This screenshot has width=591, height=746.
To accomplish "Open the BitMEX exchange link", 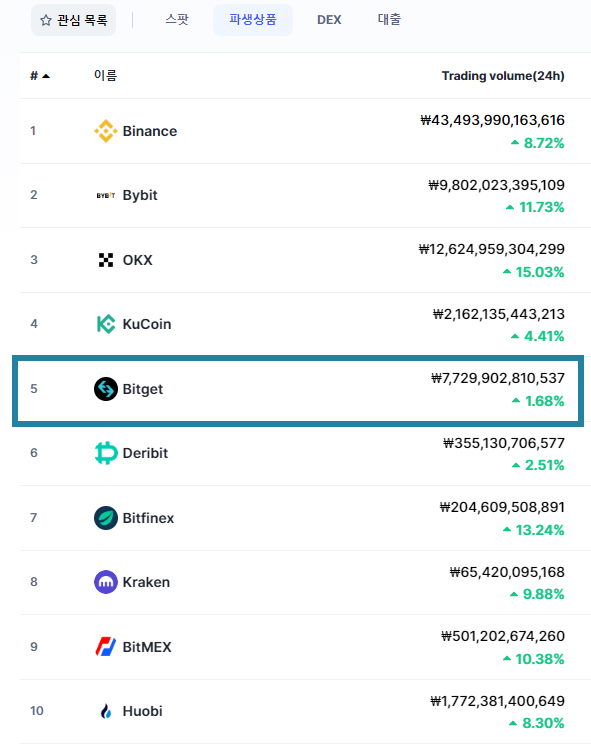I will coord(147,647).
